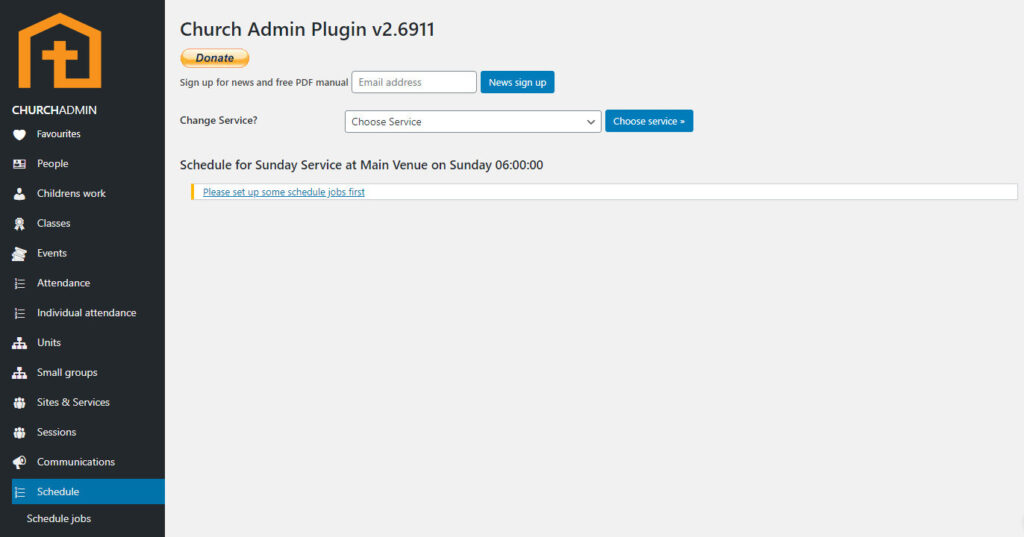Viewport: 1024px width, 537px height.
Task: Click the award ribbon icon beside Classes
Action: click(19, 224)
